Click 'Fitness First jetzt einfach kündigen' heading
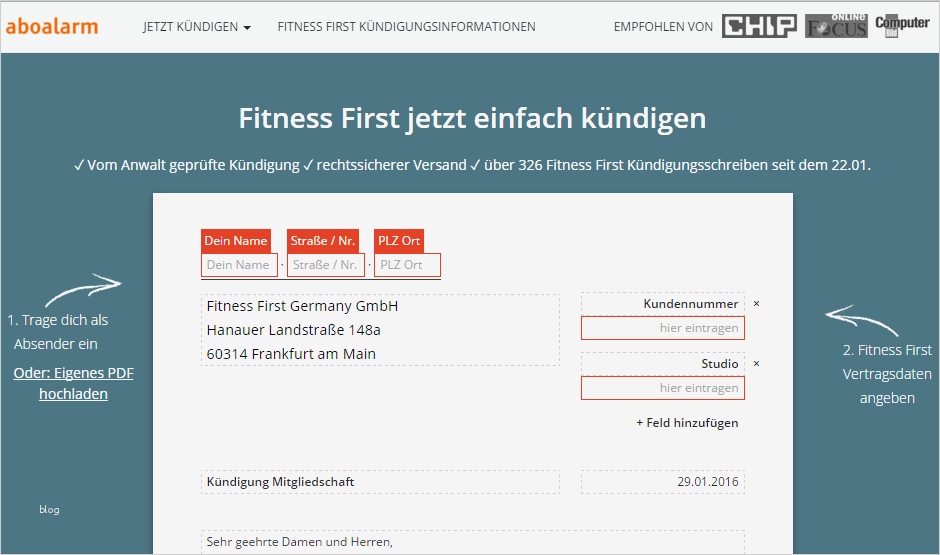This screenshot has width=940, height=555. [472, 118]
